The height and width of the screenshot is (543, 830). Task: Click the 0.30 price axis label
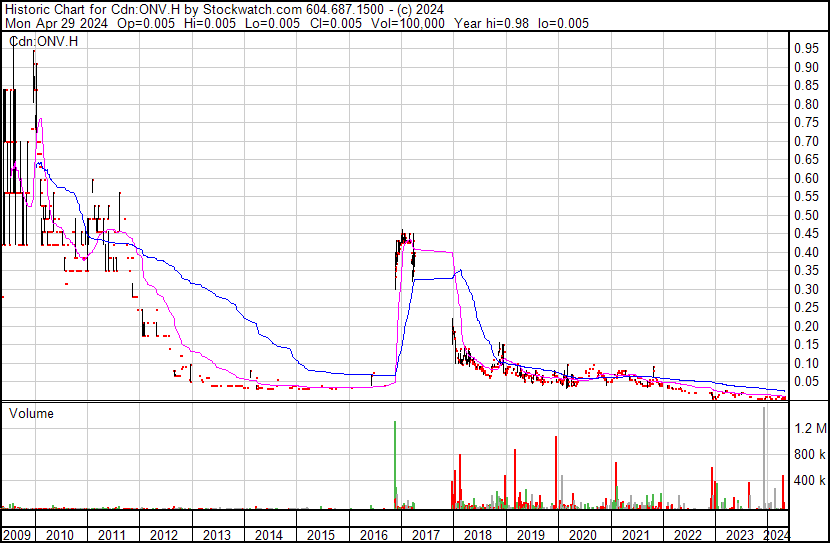coord(807,289)
